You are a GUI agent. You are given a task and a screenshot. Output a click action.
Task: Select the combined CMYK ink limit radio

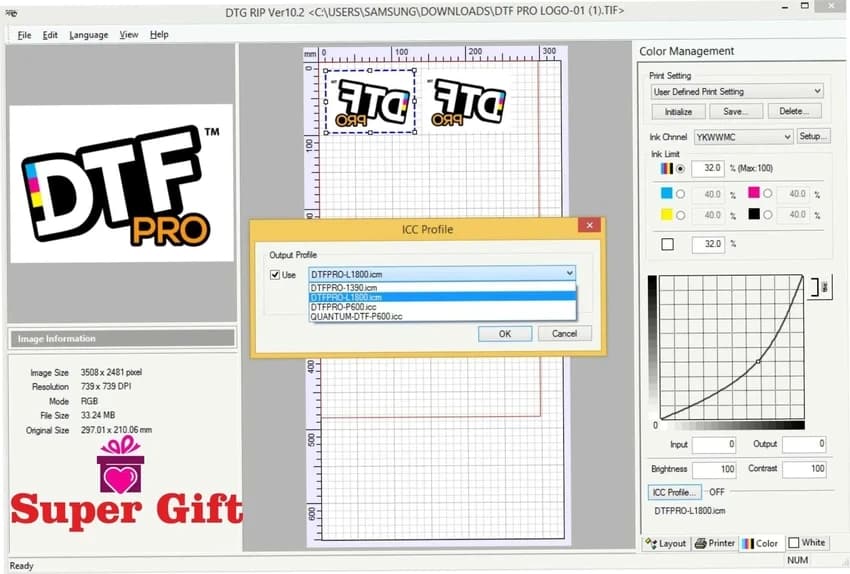680,169
